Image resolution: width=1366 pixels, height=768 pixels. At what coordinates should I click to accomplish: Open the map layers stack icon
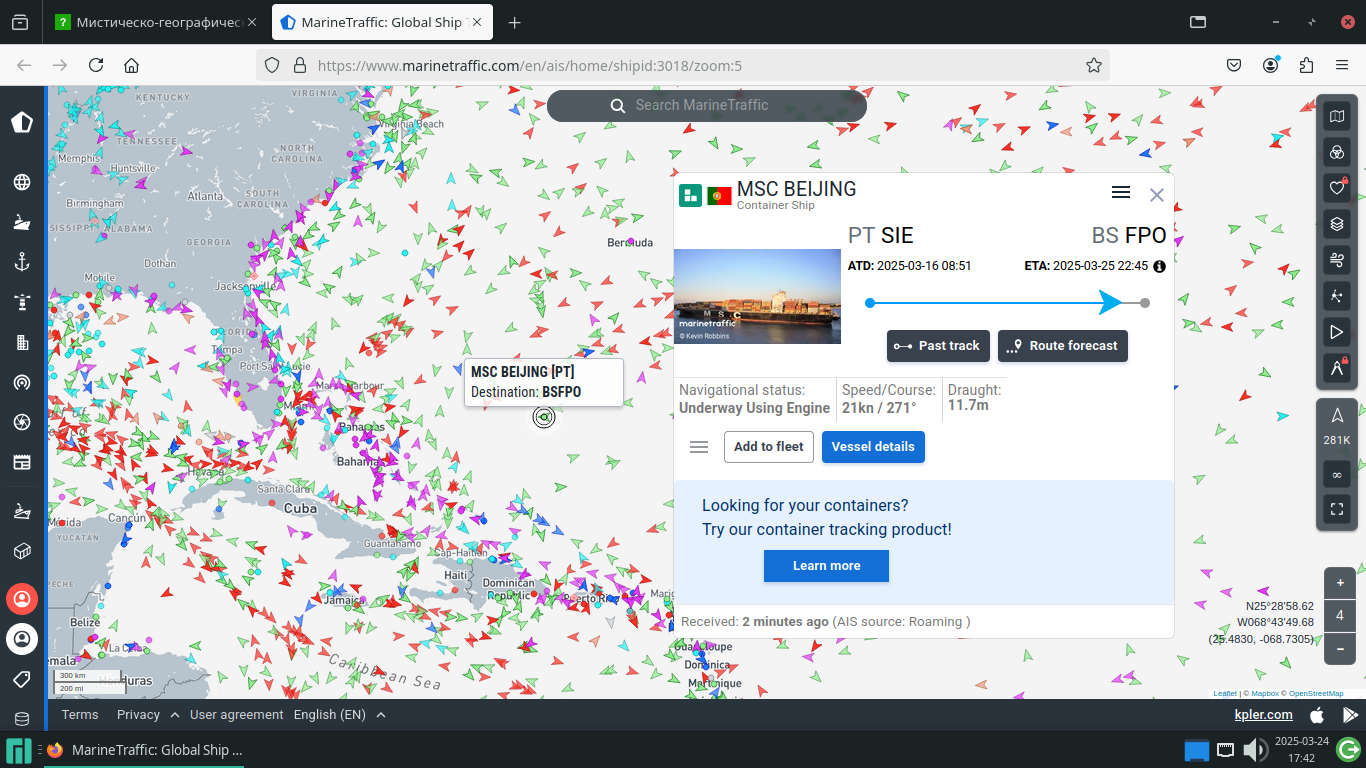tap(1337, 224)
